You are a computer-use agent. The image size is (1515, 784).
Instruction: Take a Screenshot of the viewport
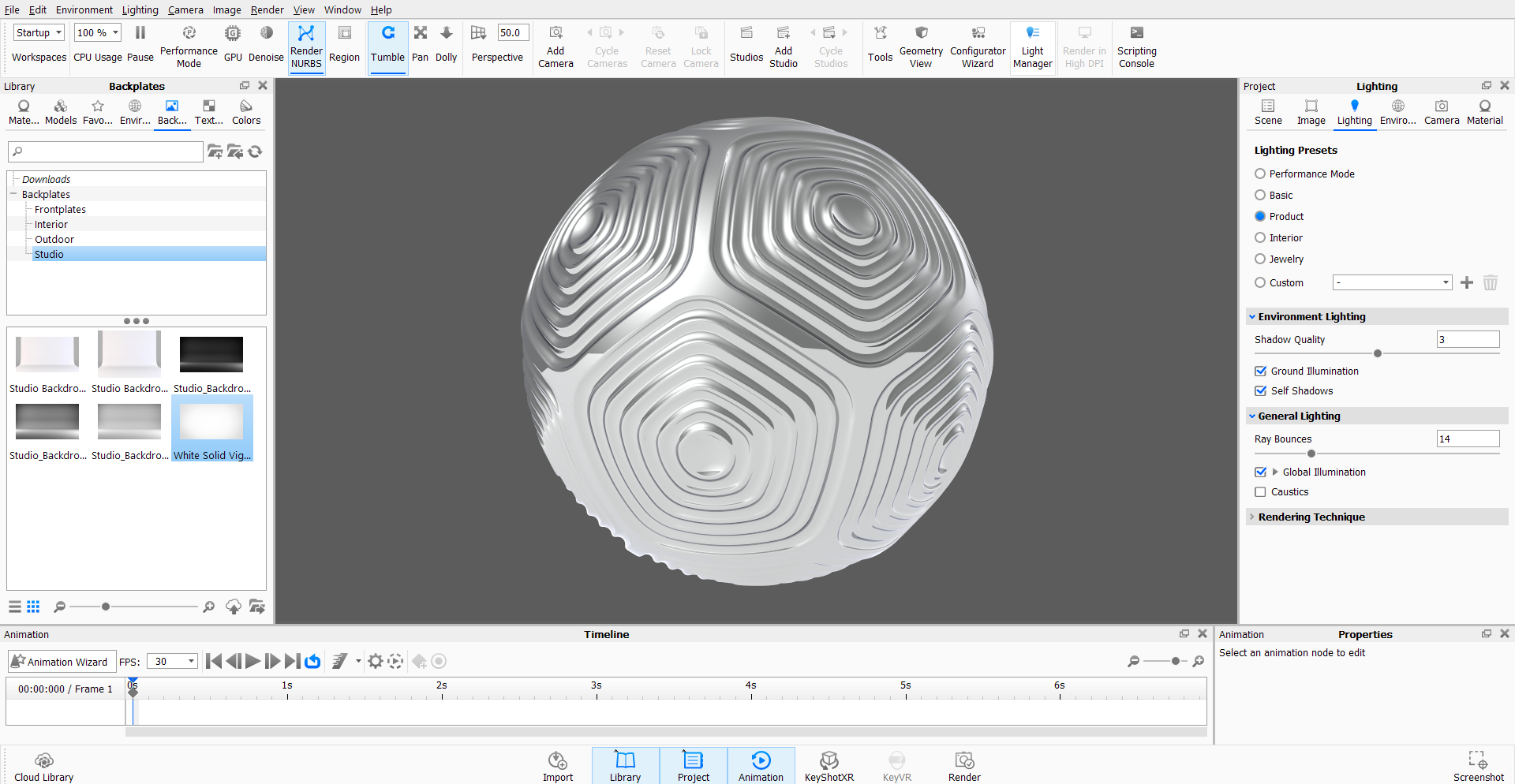[1478, 765]
